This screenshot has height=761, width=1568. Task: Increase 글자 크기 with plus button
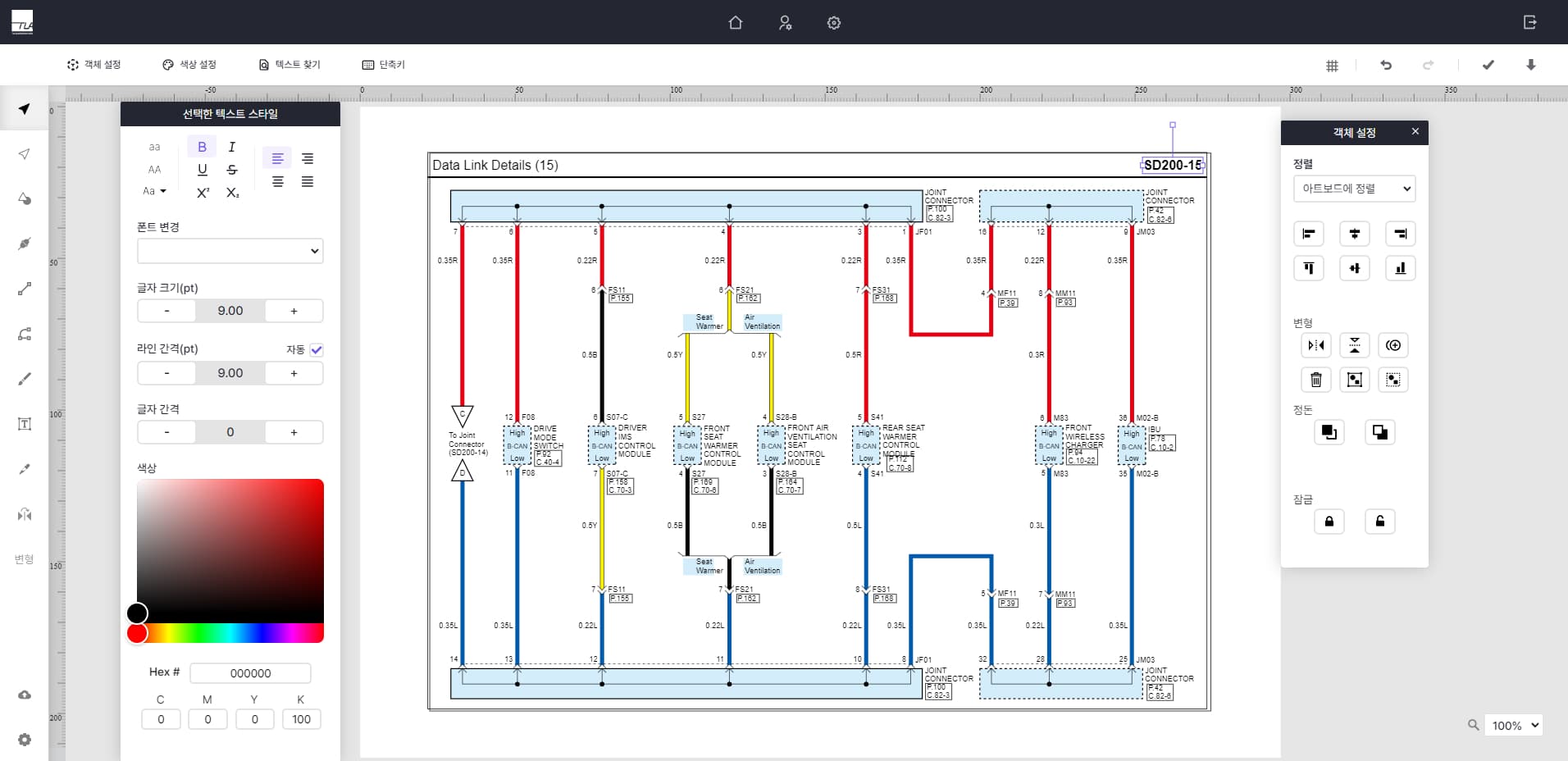pyautogui.click(x=294, y=311)
